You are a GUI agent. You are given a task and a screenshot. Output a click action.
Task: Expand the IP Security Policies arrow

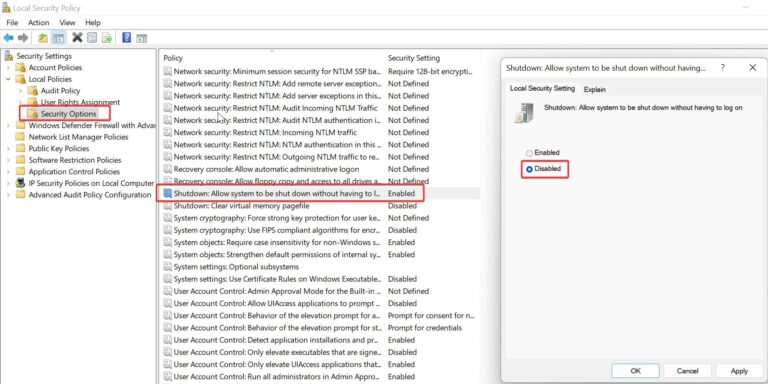(8, 183)
